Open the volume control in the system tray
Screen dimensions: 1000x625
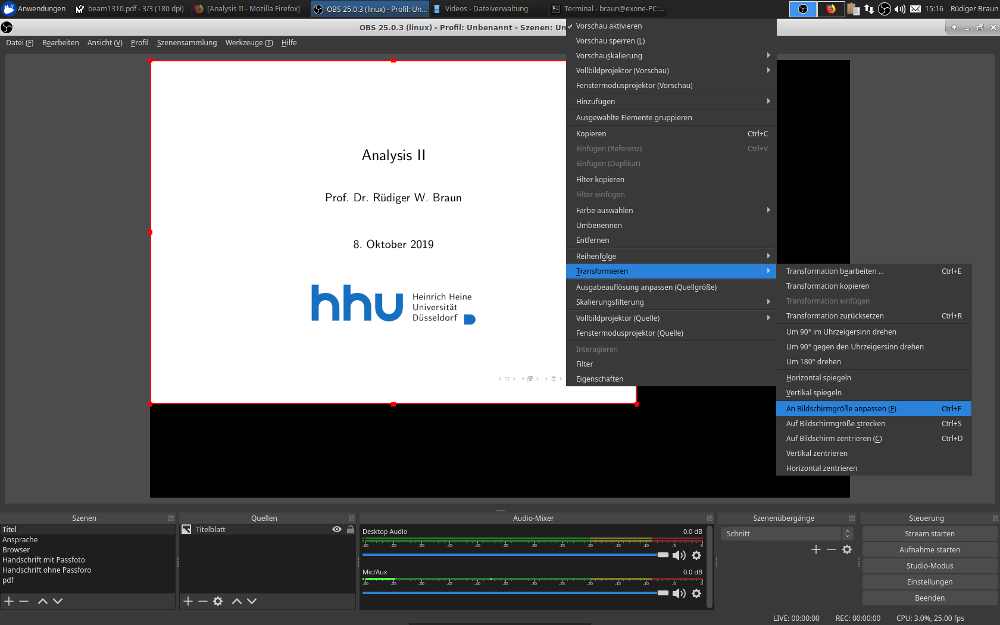click(x=900, y=9)
